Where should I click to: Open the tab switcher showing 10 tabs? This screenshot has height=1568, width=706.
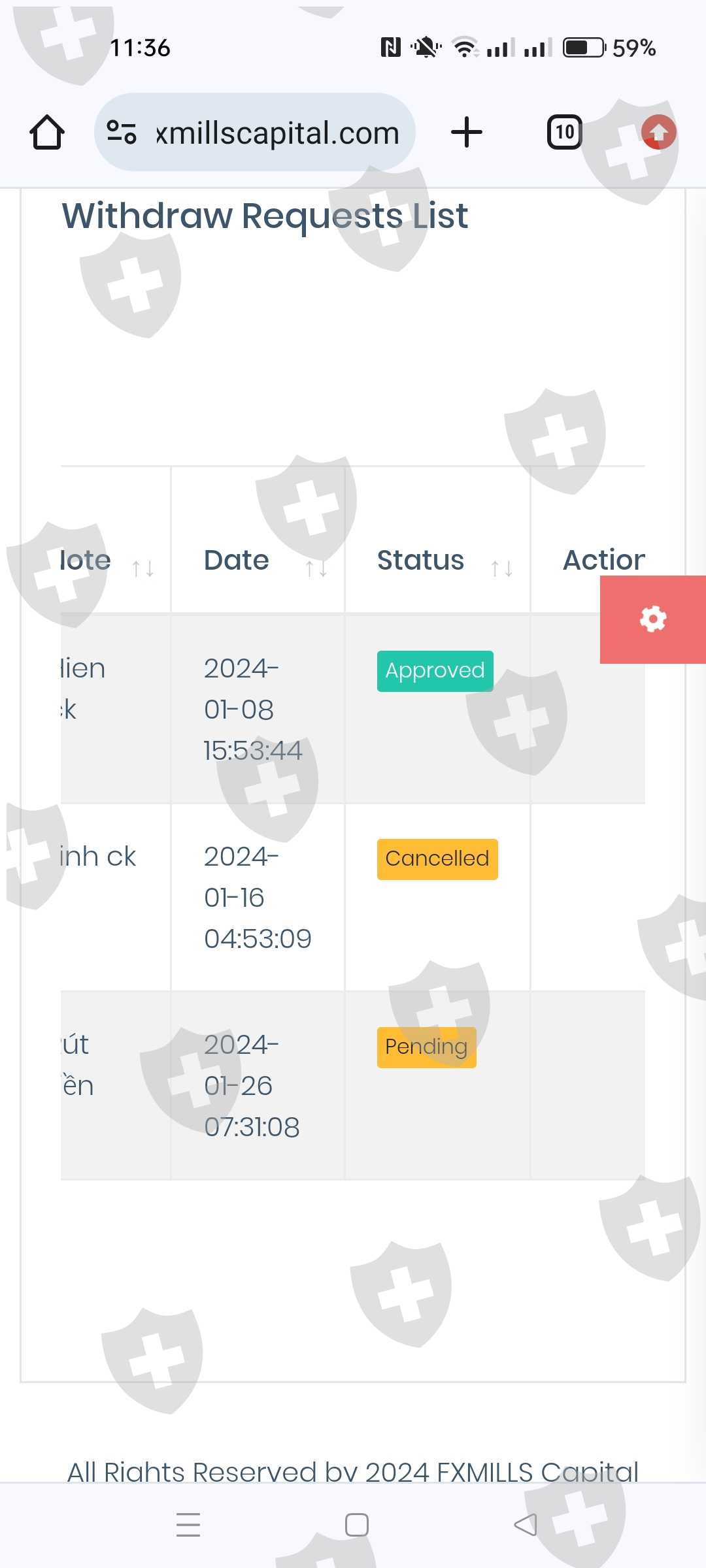[564, 133]
